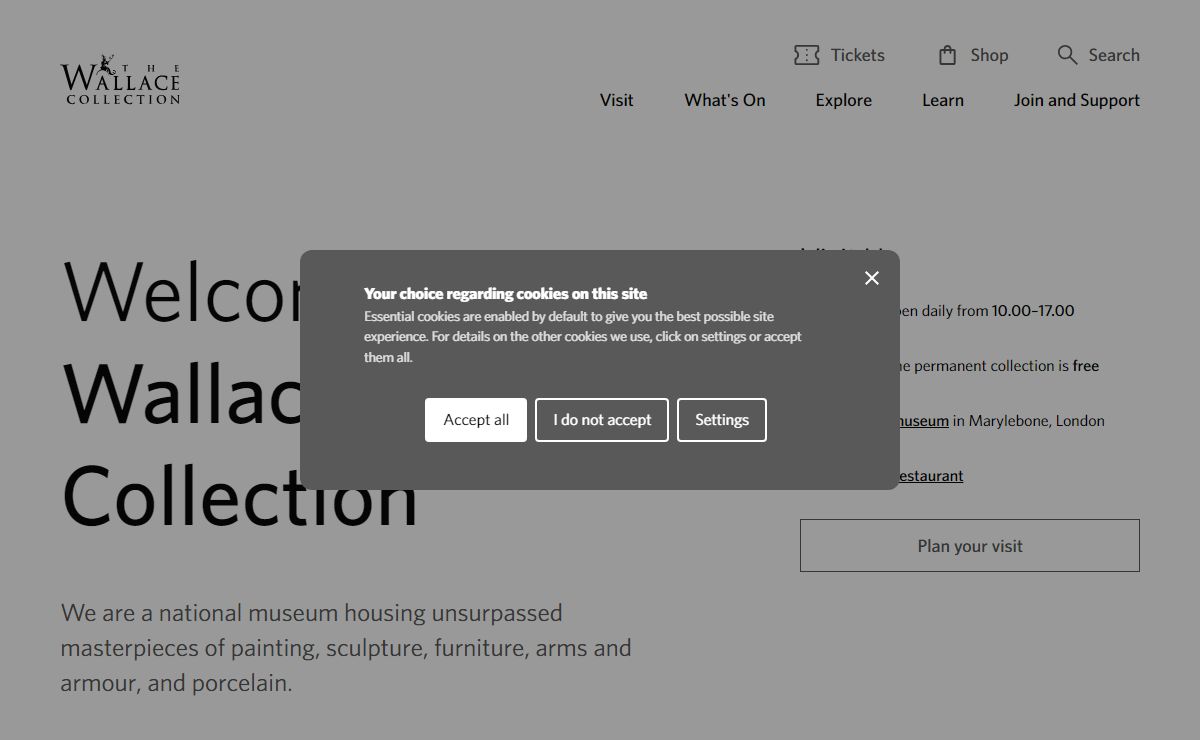Image resolution: width=1200 pixels, height=740 pixels.
Task: Open the Tickets link text
Action: (x=858, y=55)
